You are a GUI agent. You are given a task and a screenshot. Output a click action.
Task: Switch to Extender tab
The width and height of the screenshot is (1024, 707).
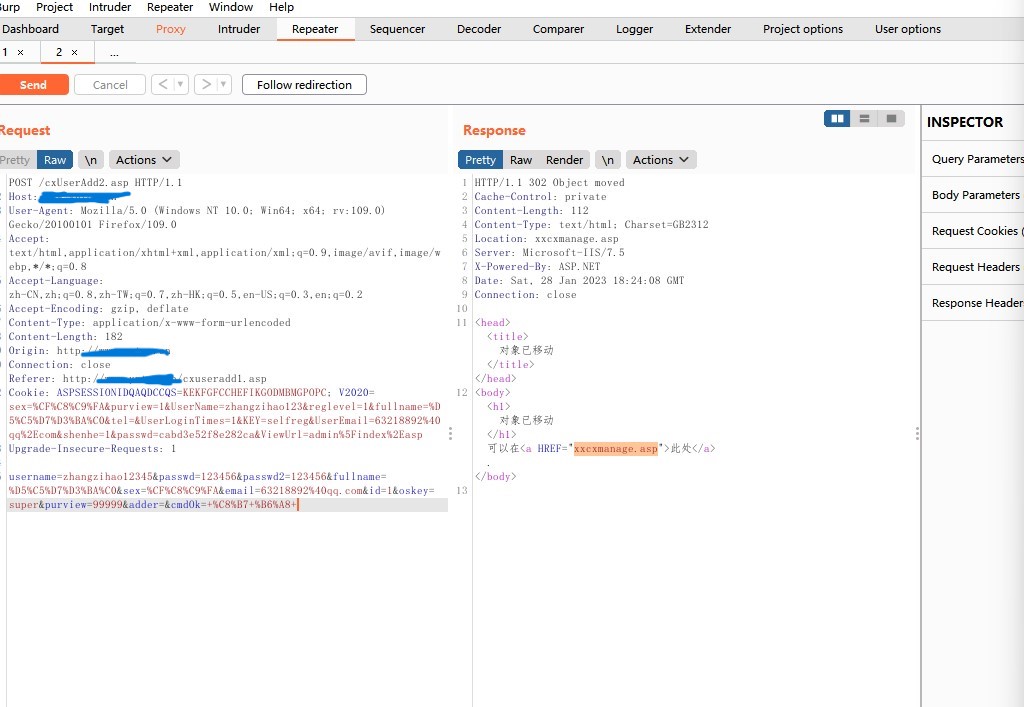pyautogui.click(x=708, y=29)
